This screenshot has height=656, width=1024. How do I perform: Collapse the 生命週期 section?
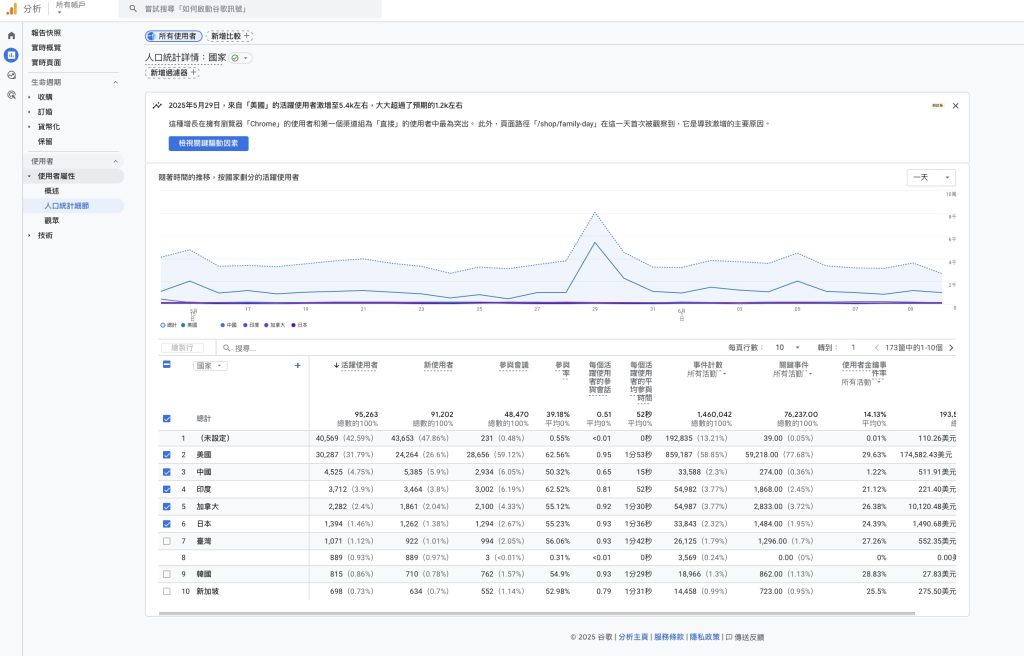pos(115,82)
